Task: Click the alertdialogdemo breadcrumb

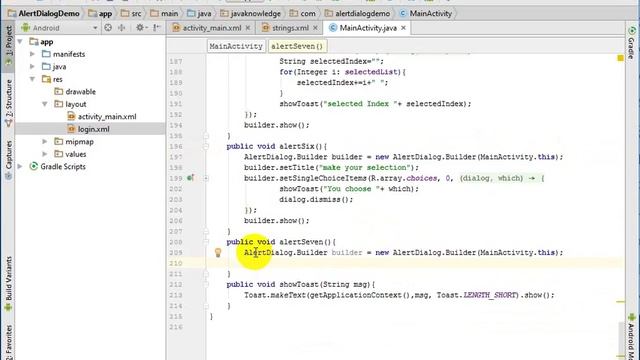Action: 358,13
